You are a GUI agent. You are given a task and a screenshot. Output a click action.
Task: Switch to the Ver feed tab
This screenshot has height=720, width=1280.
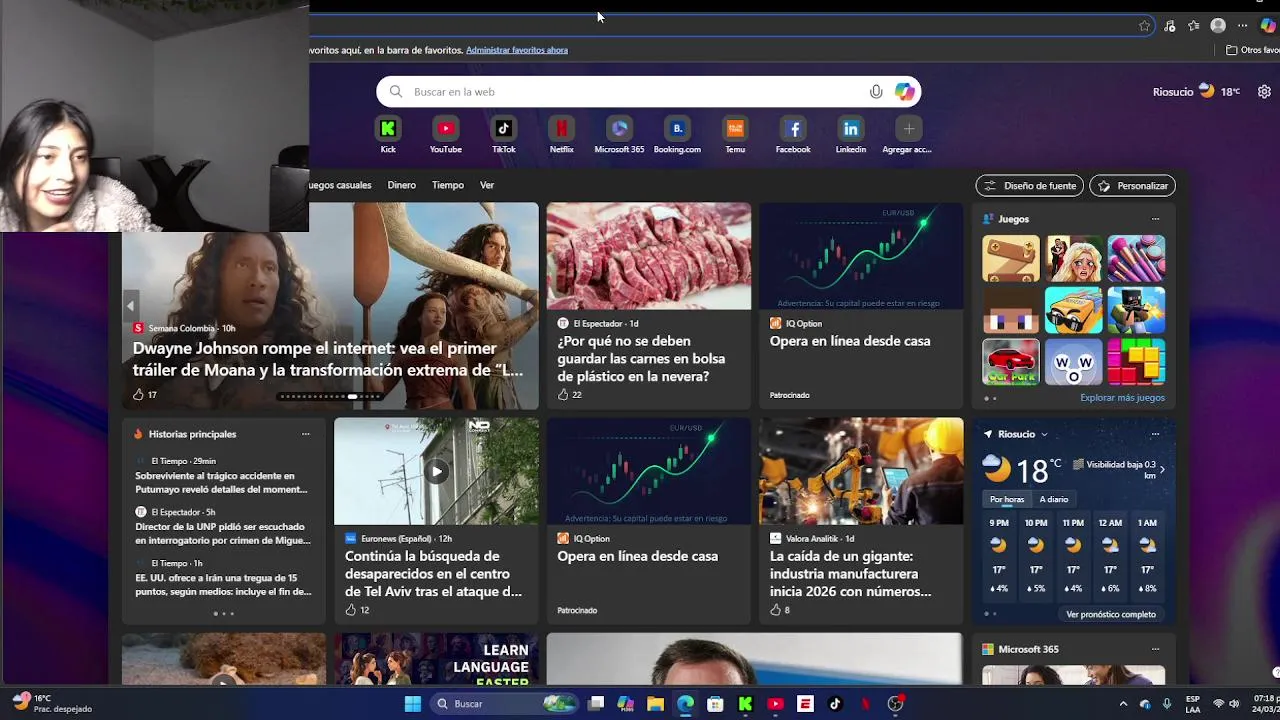[x=487, y=185]
